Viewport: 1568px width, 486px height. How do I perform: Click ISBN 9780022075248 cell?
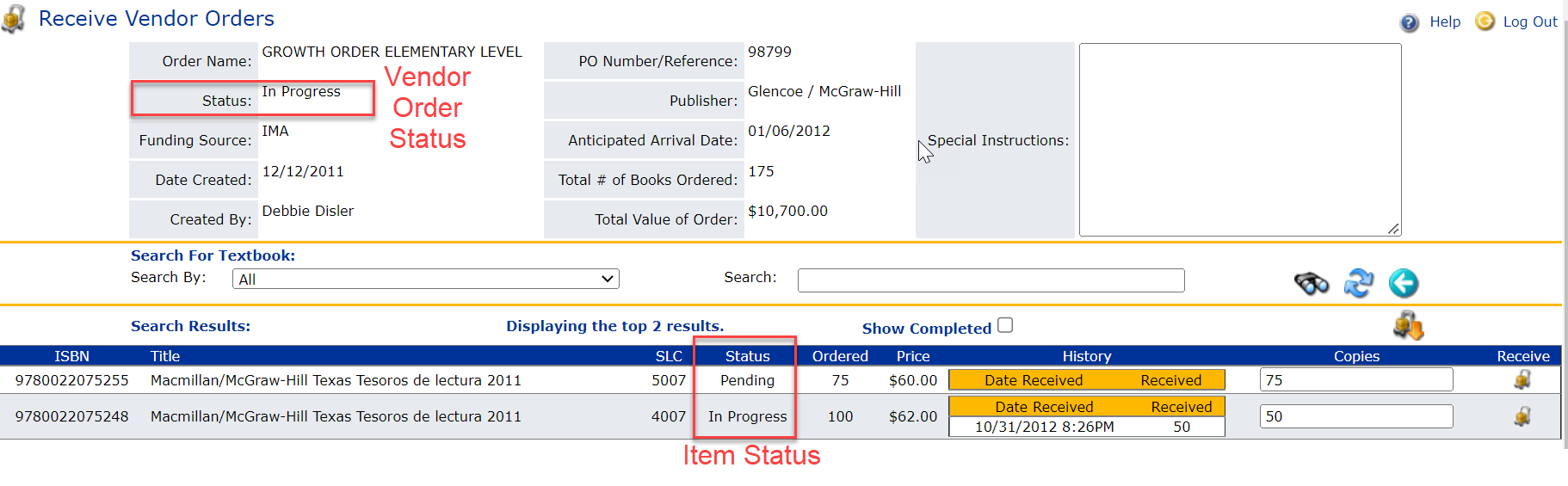tap(72, 416)
